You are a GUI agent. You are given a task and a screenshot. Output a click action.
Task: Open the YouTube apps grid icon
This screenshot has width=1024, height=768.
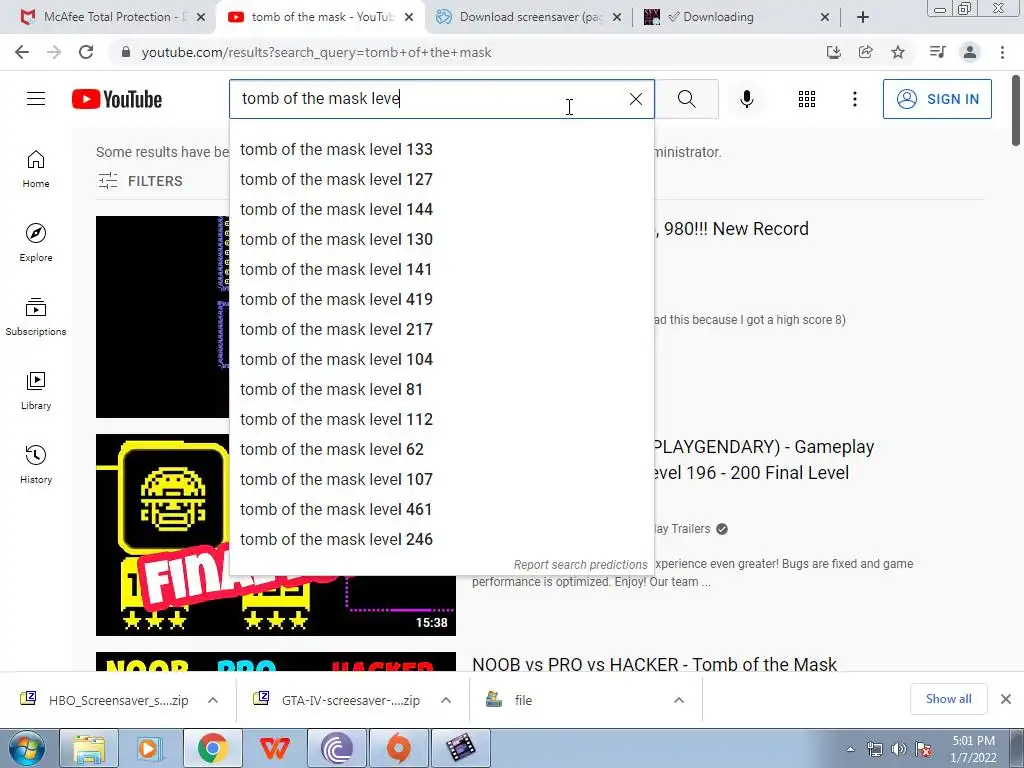807,99
